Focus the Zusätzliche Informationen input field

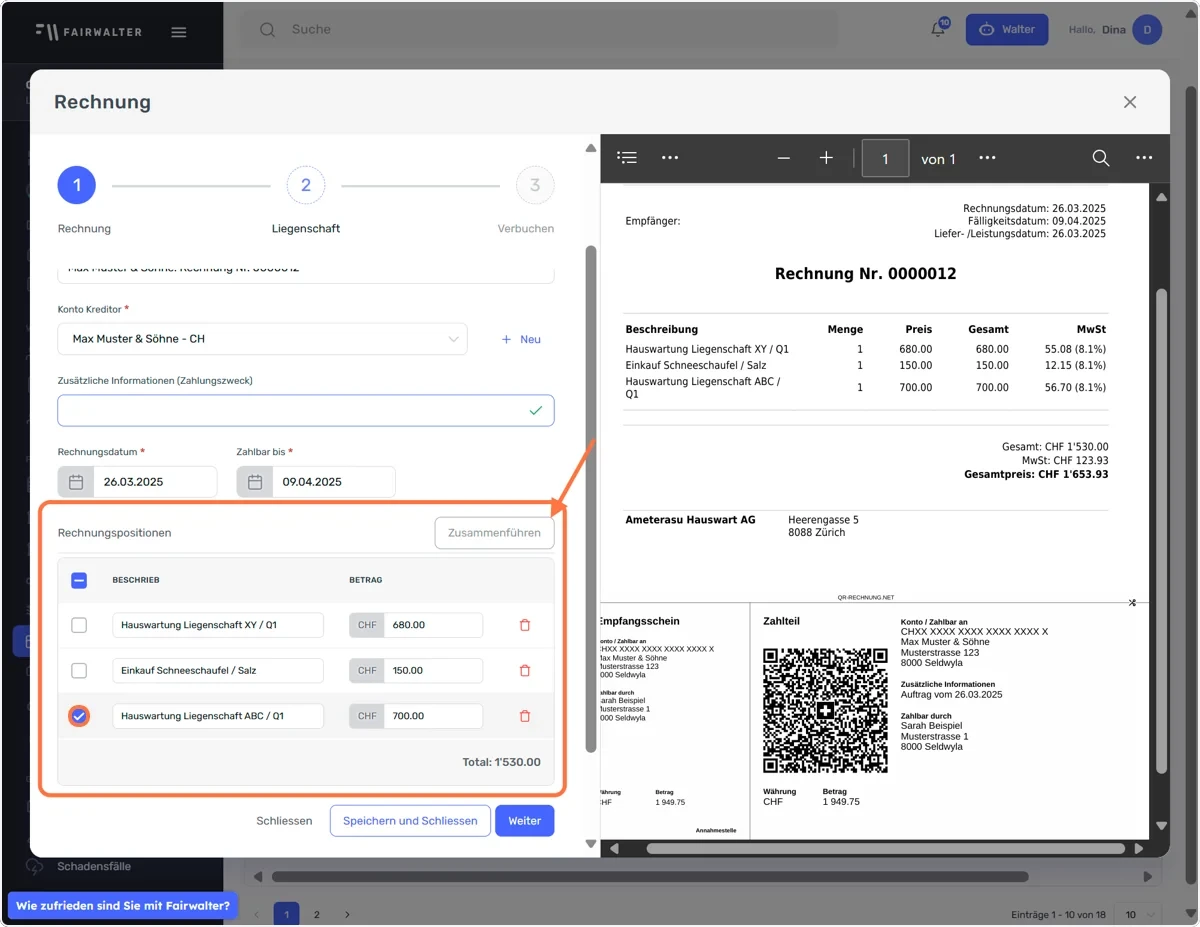pos(306,411)
